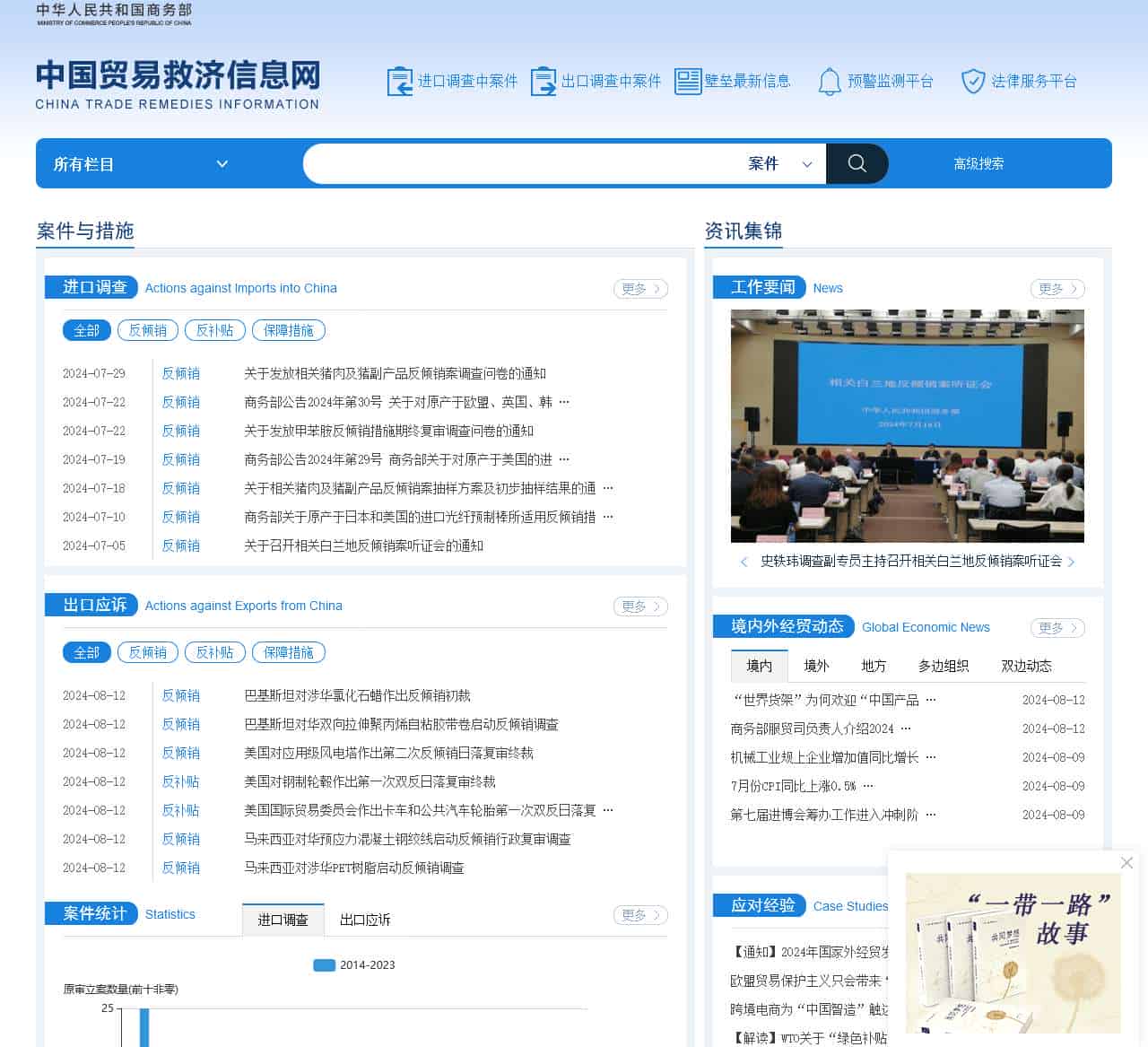Click the next arrow on the news carousel
The width and height of the screenshot is (1148, 1047).
[x=1072, y=563]
